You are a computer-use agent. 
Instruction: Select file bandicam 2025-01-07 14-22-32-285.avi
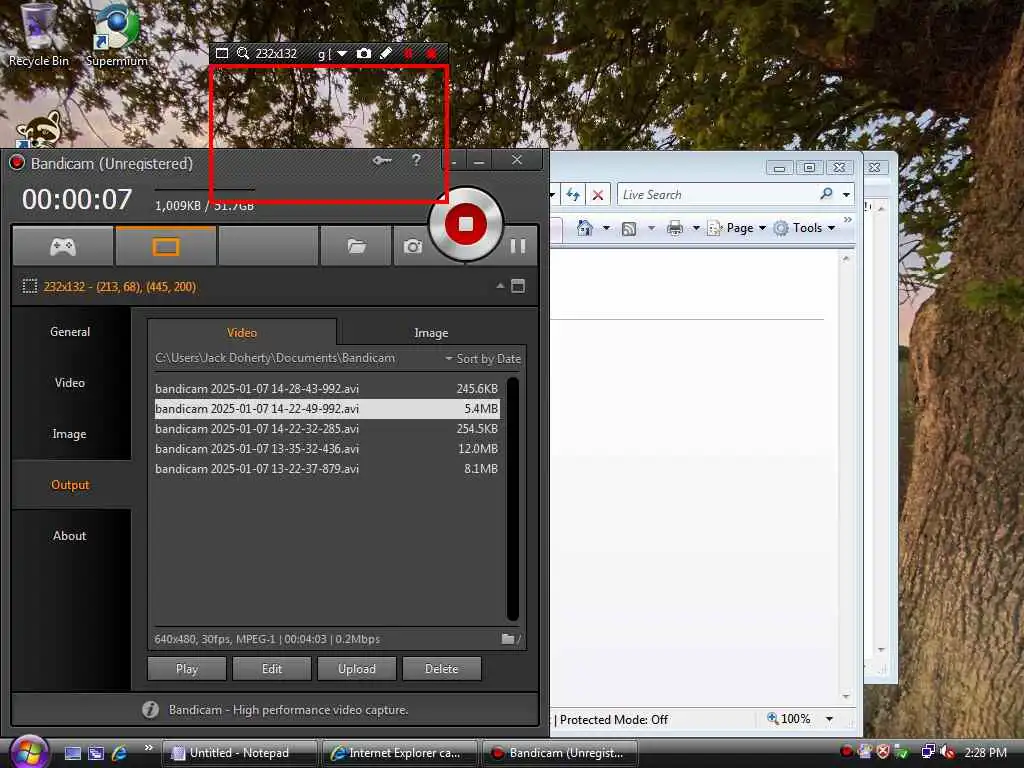[327, 429]
